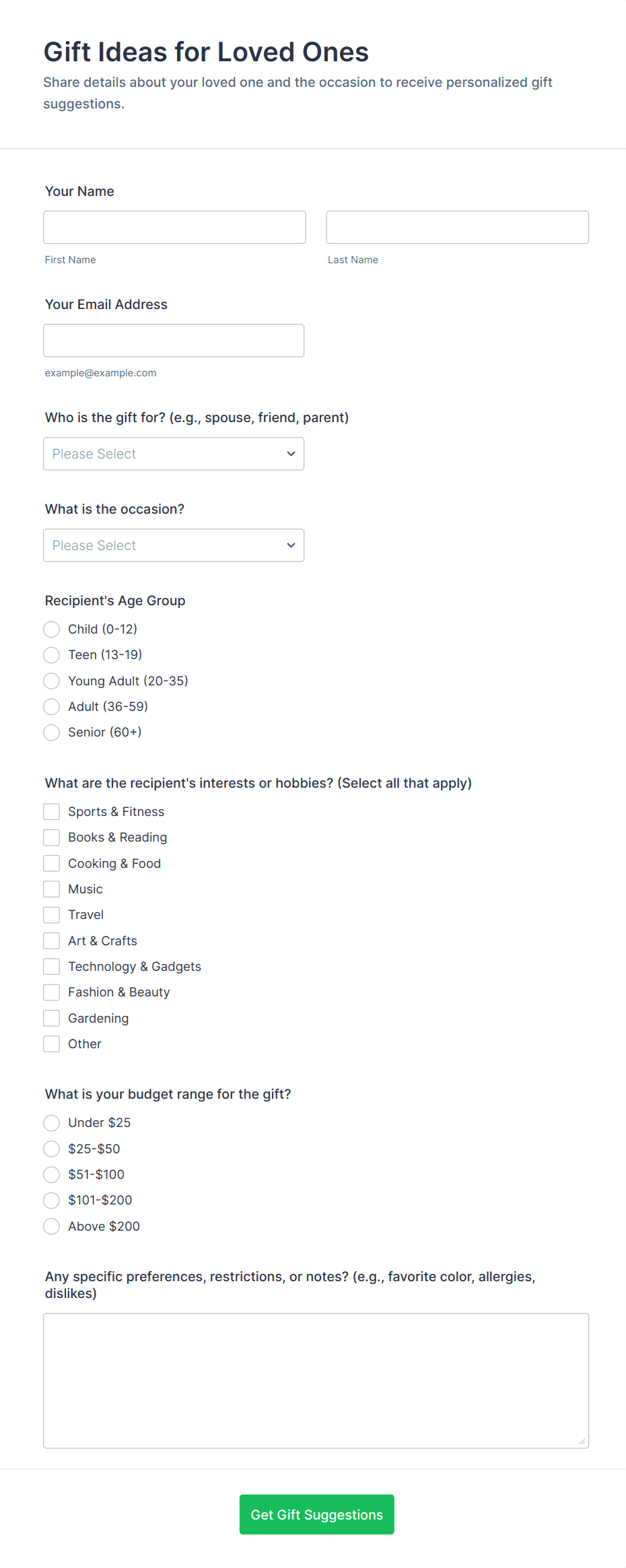The width and height of the screenshot is (626, 1568).
Task: Select the Child (0-12) age group
Action: tap(51, 629)
